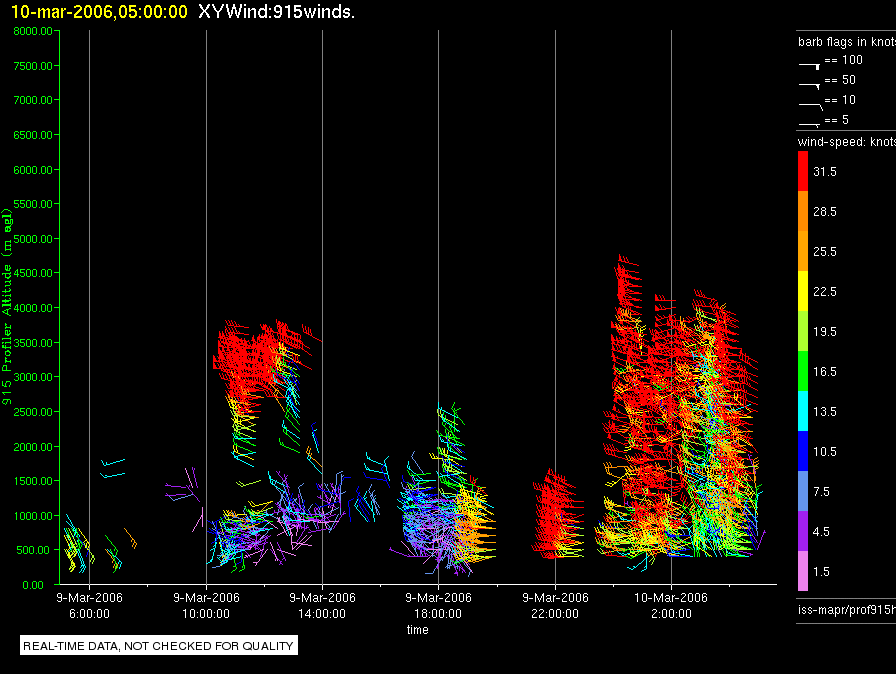Click the iss-mapr/prof915h source label
This screenshot has height=674, width=896.
coord(847,609)
